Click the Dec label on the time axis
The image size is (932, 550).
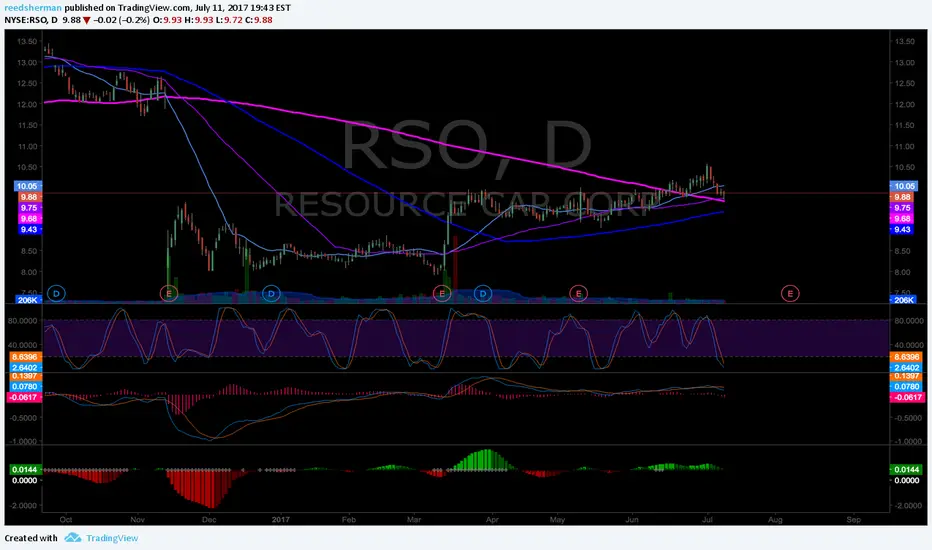click(209, 519)
